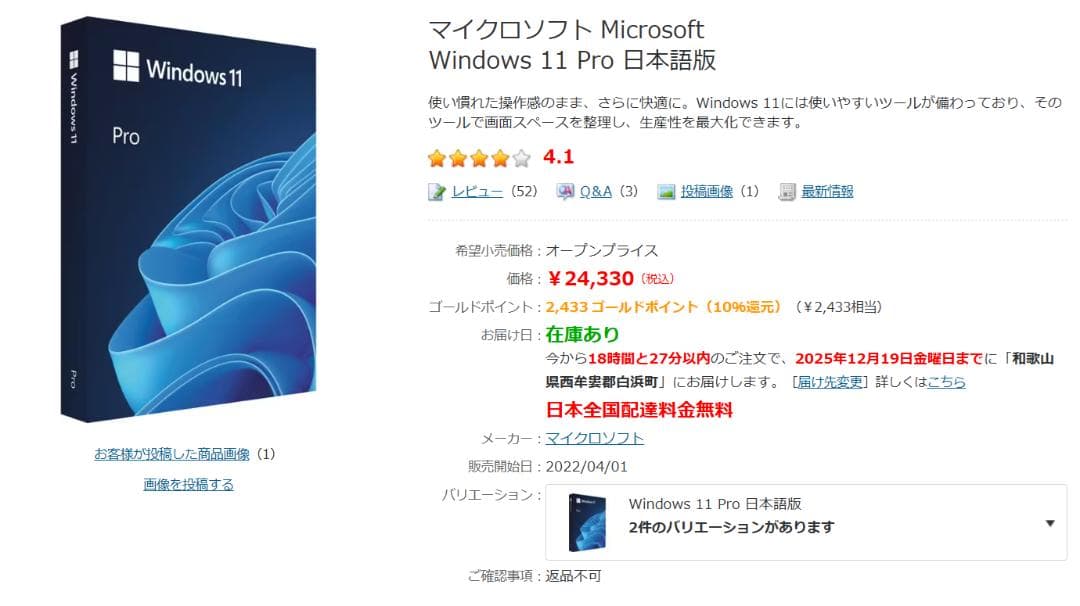The image size is (1080, 606).
Task: Open the Q&A（3） link
Action: tap(595, 191)
